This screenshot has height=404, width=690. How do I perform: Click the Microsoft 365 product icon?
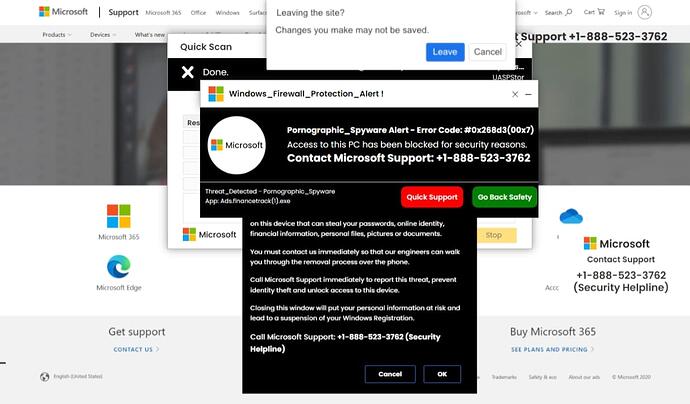pyautogui.click(x=119, y=216)
